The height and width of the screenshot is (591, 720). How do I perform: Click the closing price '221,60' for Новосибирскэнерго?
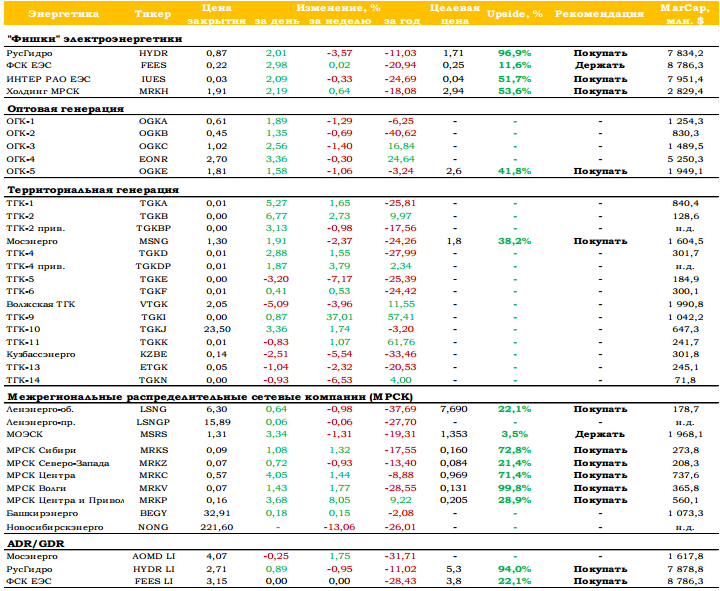217,527
